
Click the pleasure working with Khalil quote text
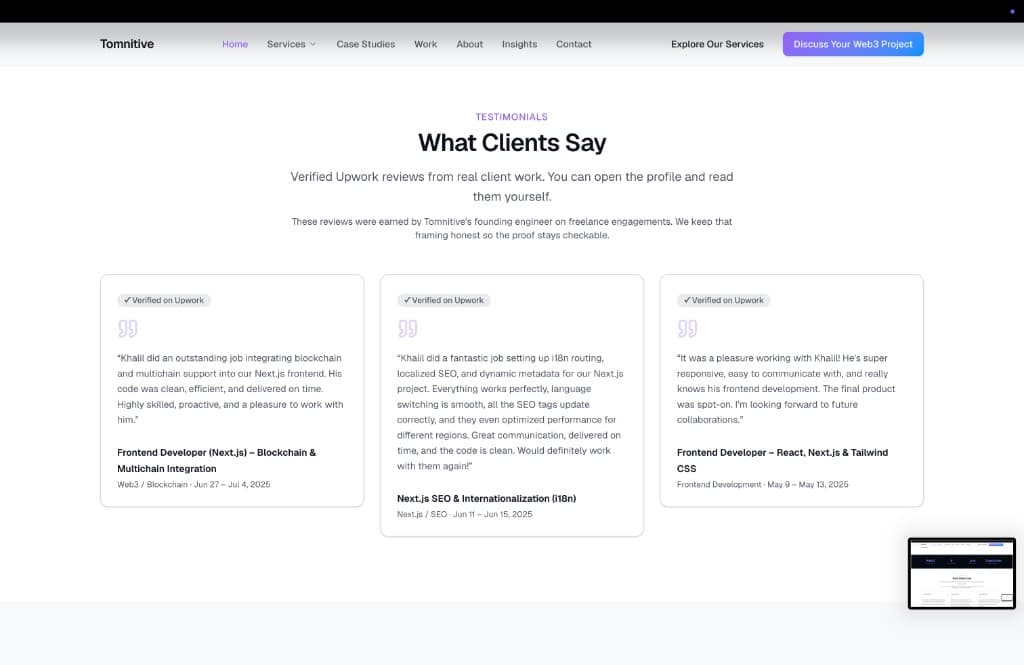coord(786,389)
